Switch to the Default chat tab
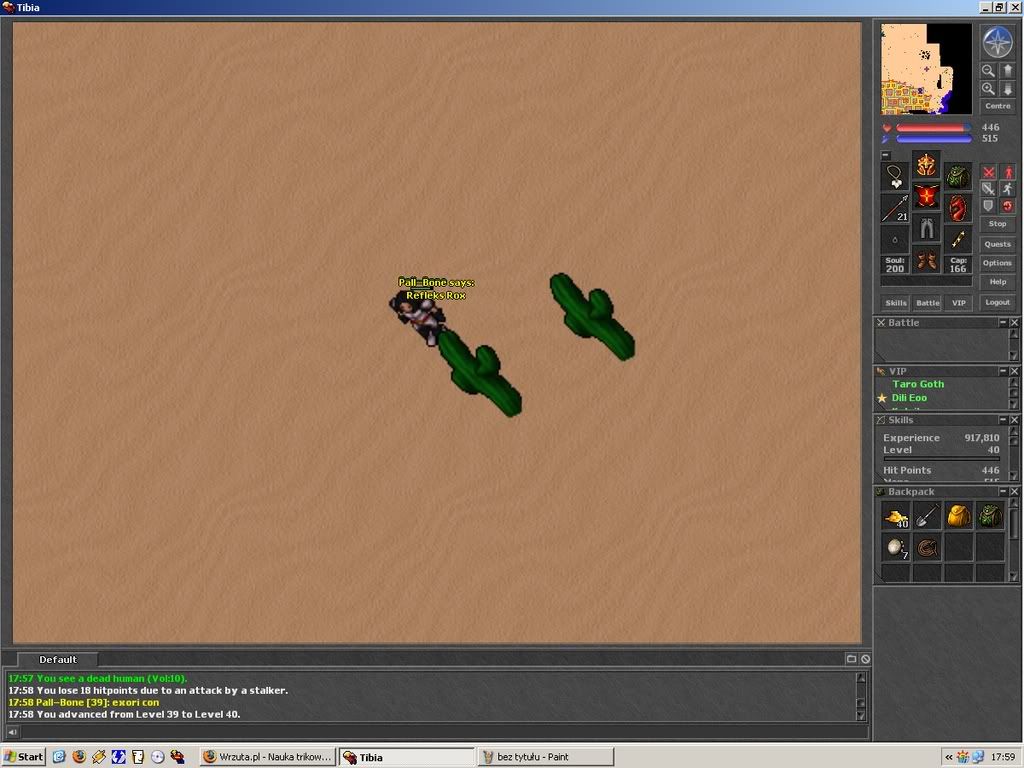The height and width of the screenshot is (768, 1024). (57, 660)
